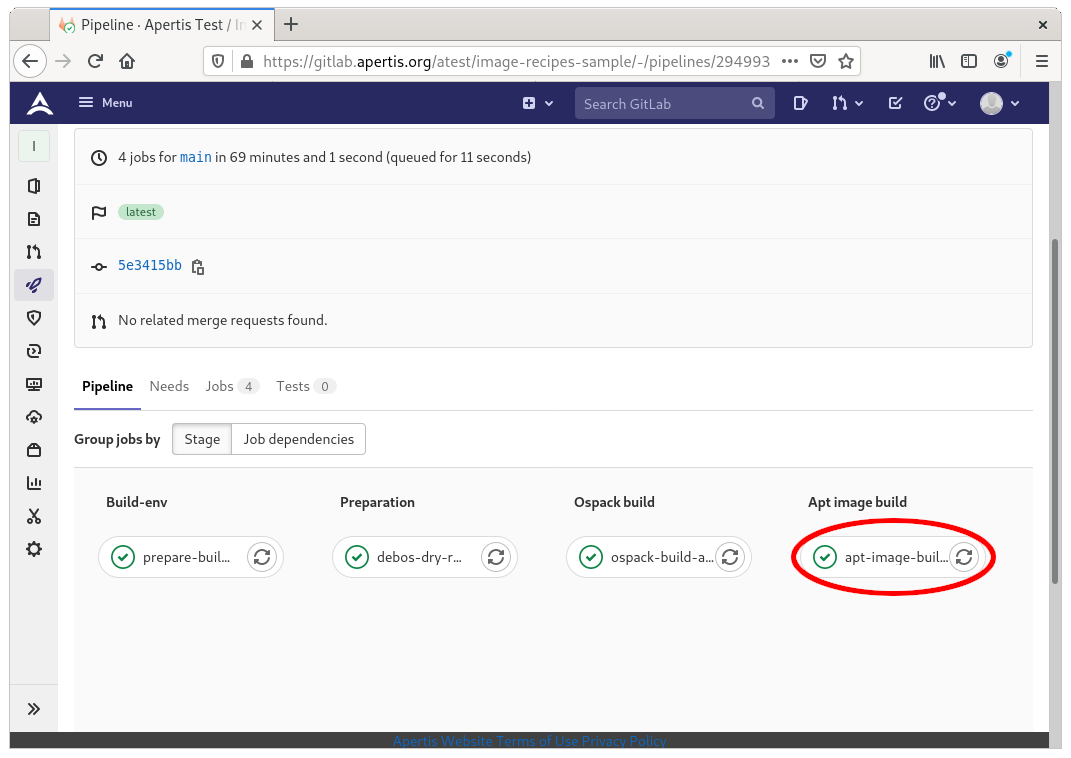Save page to Pocket
Image resolution: width=1071 pixels, height=758 pixels.
click(818, 61)
